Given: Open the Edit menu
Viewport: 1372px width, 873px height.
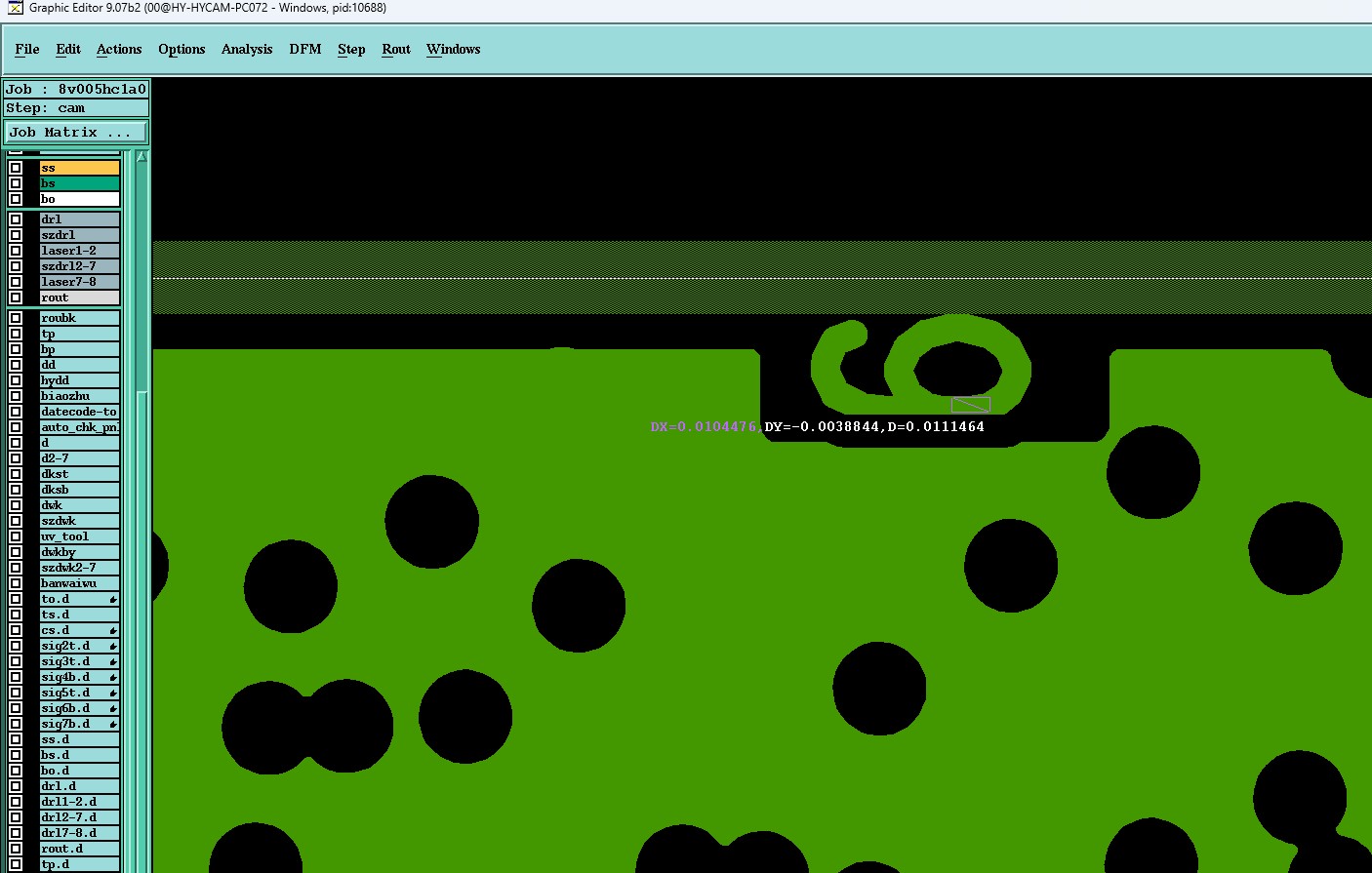Looking at the screenshot, I should 68,49.
